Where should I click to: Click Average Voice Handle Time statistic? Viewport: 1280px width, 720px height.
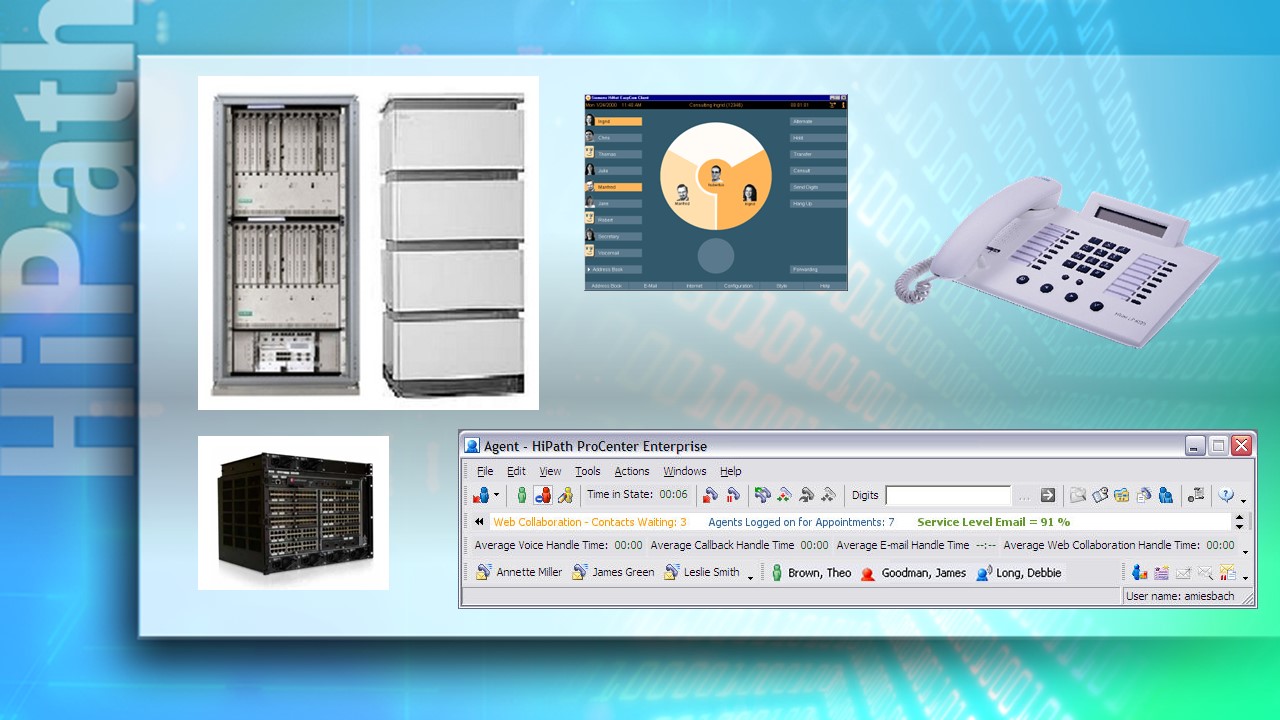[558, 545]
